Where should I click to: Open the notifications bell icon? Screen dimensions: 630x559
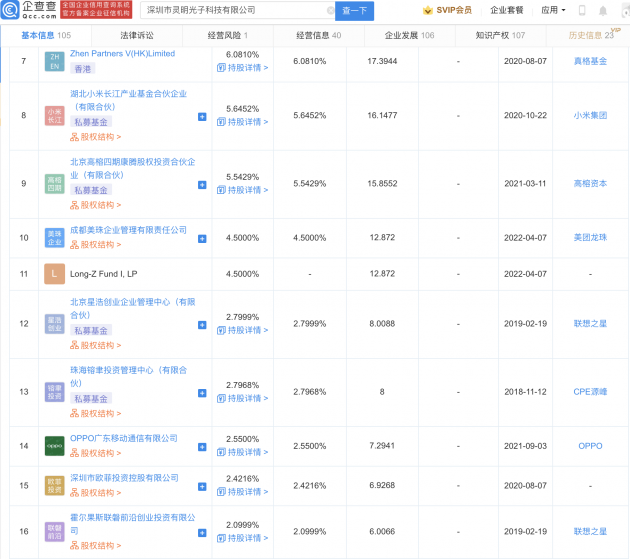coord(603,11)
